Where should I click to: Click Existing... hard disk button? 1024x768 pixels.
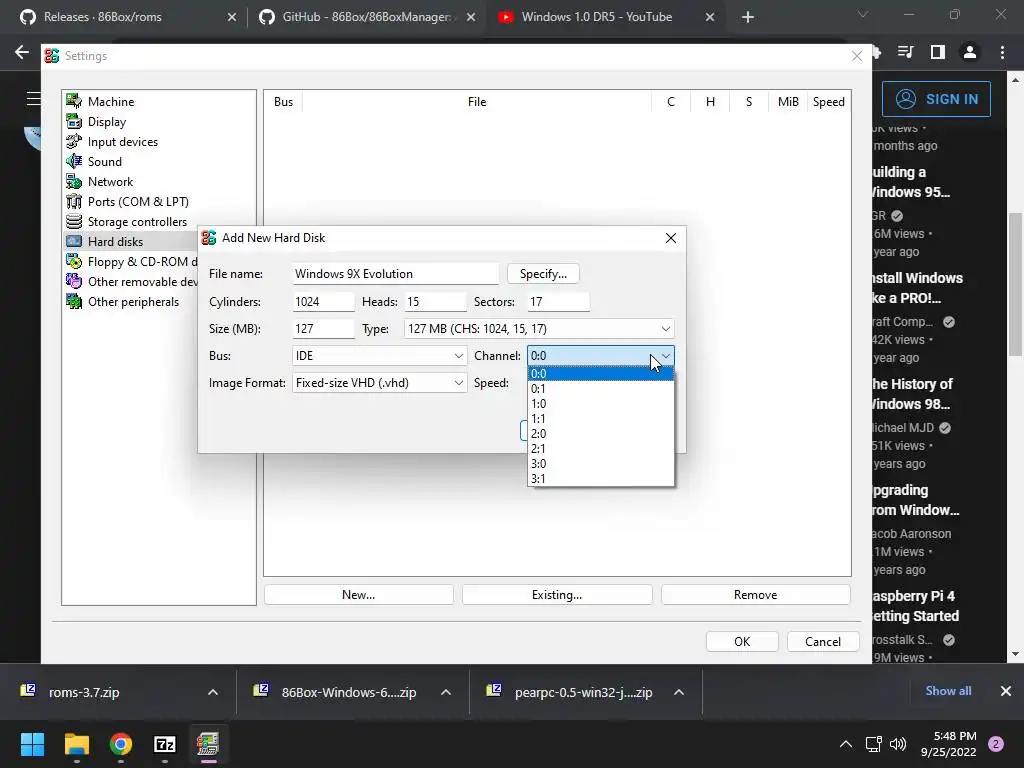(x=557, y=595)
